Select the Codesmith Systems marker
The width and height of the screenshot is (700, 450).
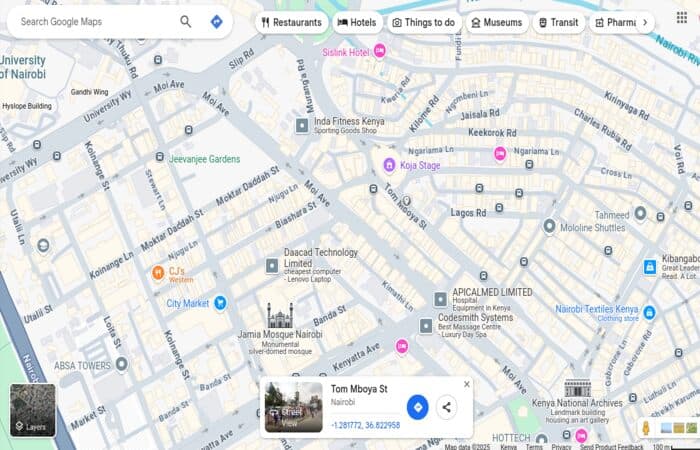pyautogui.click(x=426, y=325)
